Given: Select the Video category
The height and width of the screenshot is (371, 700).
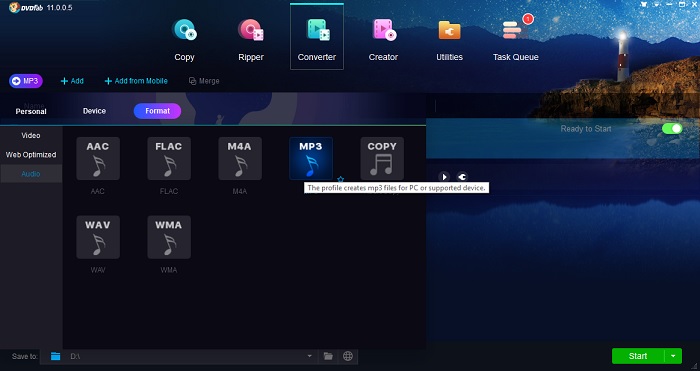Looking at the screenshot, I should pyautogui.click(x=31, y=135).
